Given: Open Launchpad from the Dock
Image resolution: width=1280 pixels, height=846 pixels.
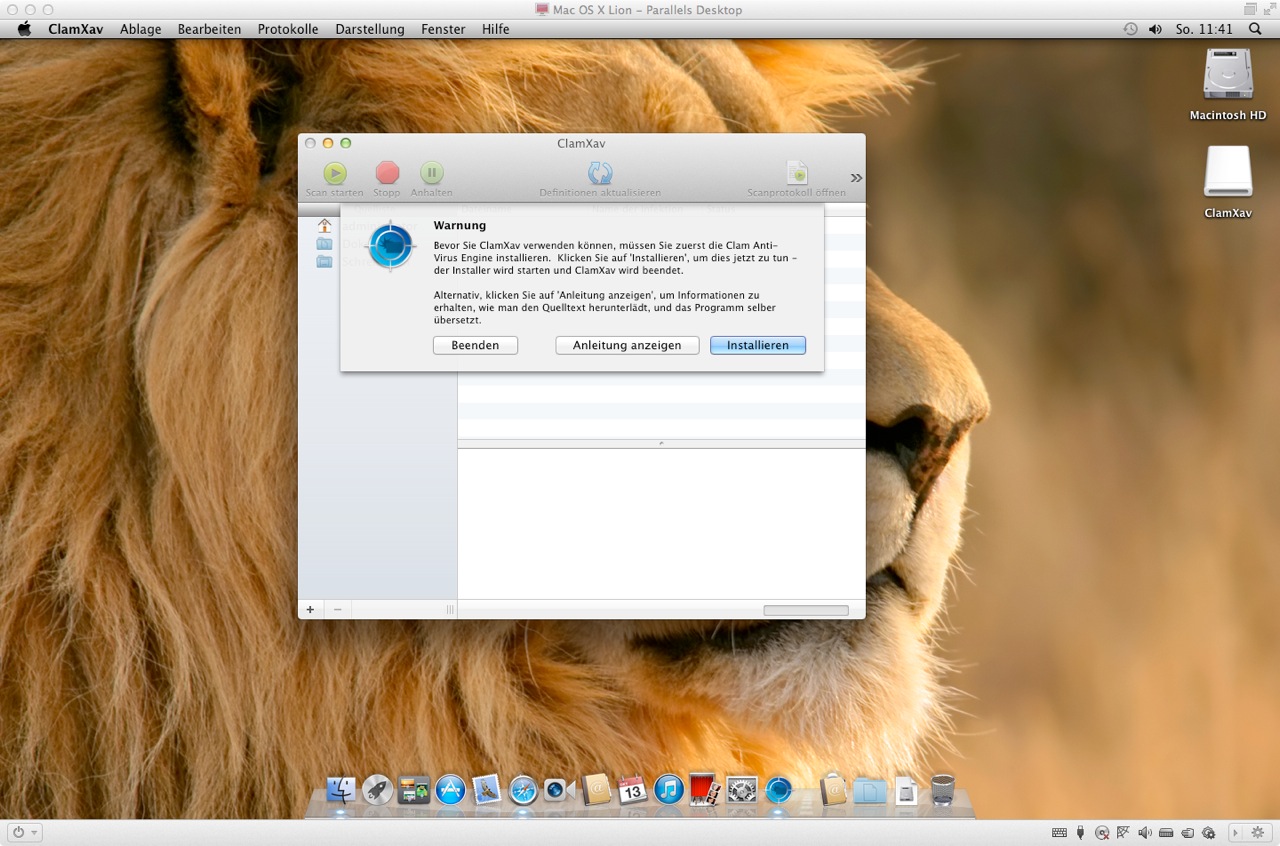Looking at the screenshot, I should pyautogui.click(x=377, y=790).
